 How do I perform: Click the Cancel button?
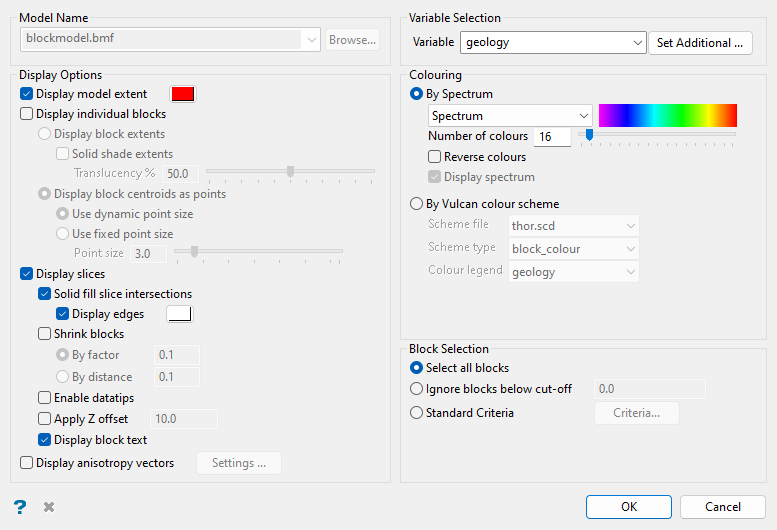(x=723, y=507)
